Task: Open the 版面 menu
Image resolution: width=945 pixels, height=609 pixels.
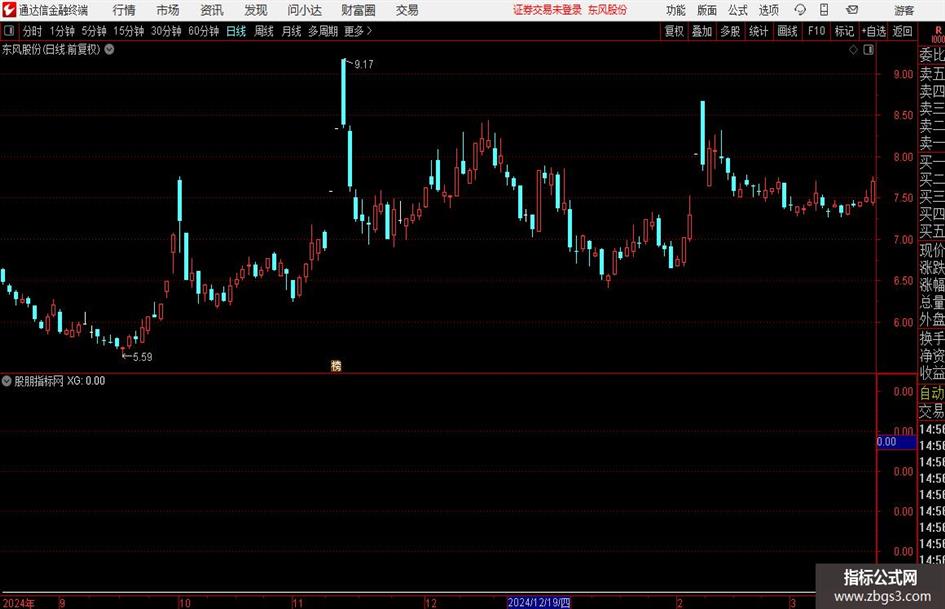Action: [x=706, y=10]
